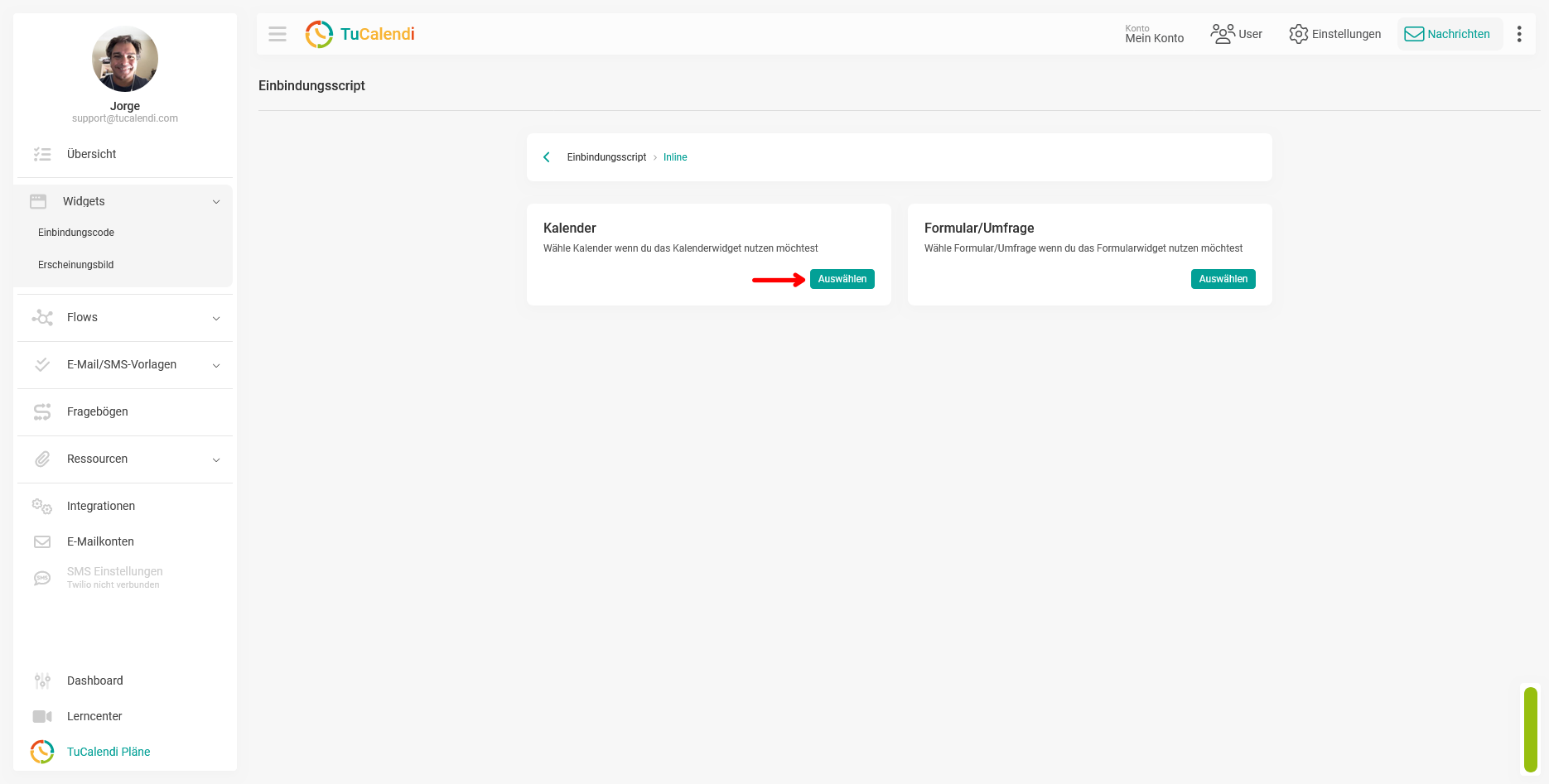Screen dimensions: 1549x784
Task: Click the Einstellungen gear icon
Action: (1298, 34)
